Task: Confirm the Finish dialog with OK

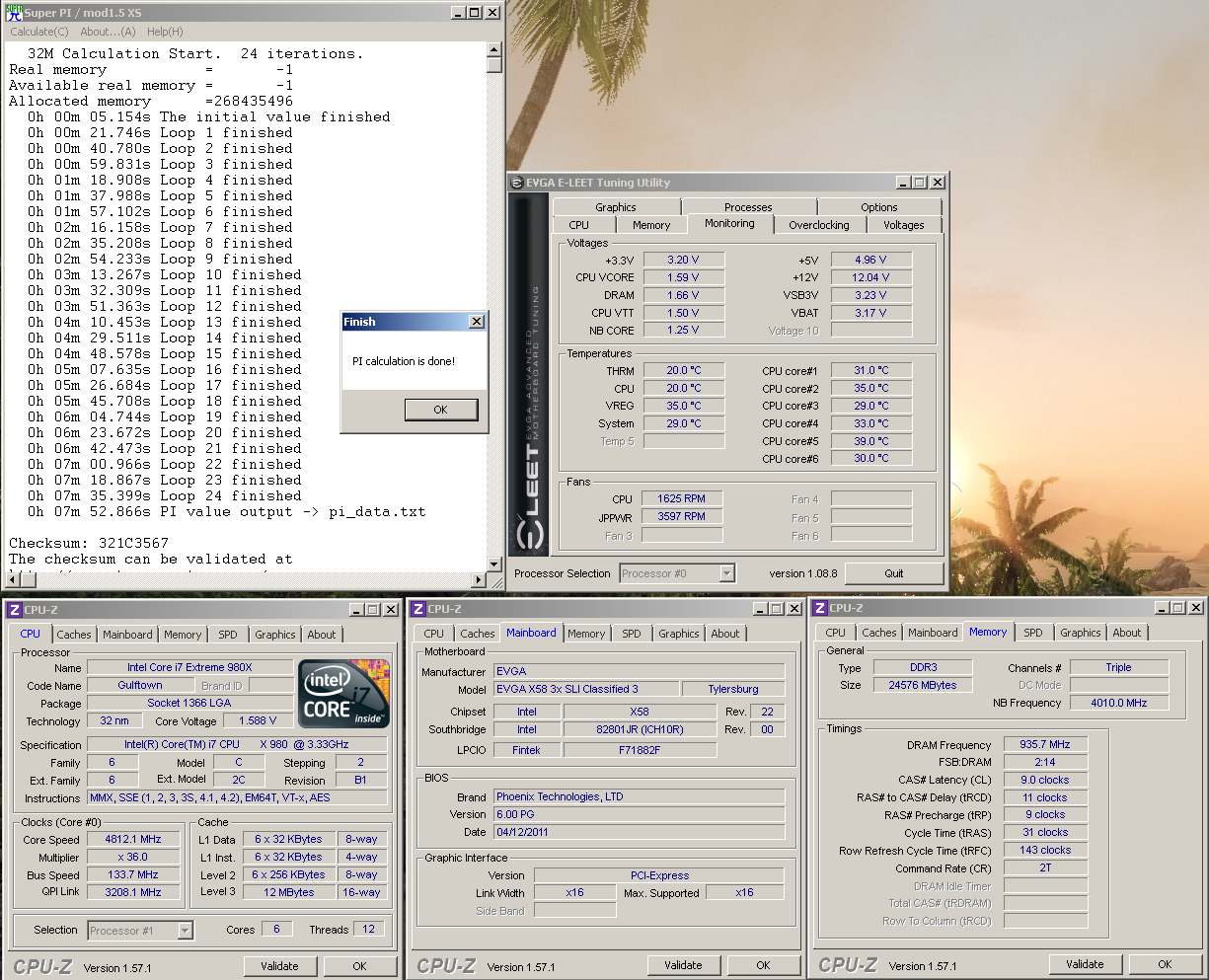Action: [441, 410]
